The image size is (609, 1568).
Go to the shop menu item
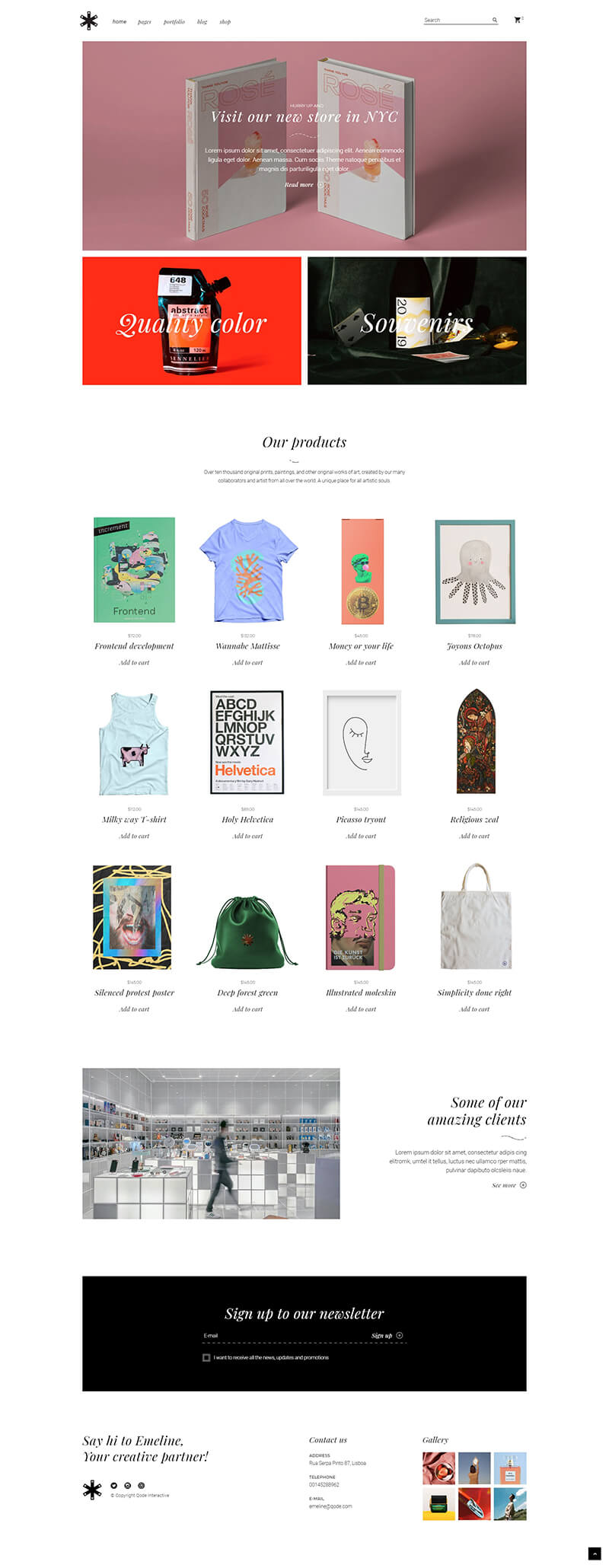(x=225, y=22)
